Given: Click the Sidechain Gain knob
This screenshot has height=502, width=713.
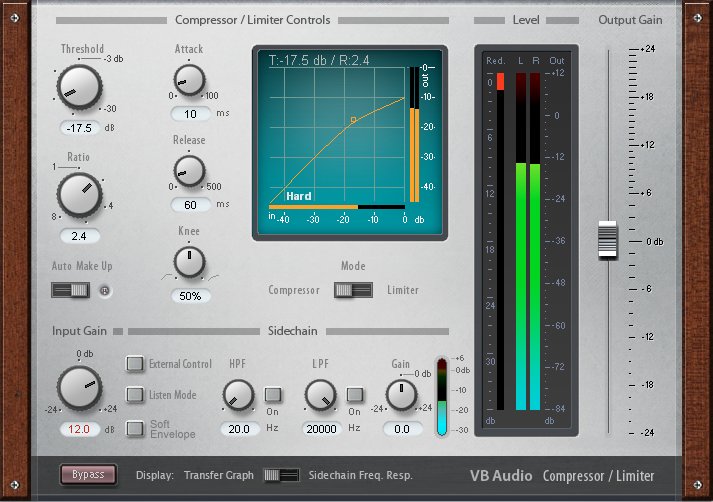Looking at the screenshot, I should 401,396.
